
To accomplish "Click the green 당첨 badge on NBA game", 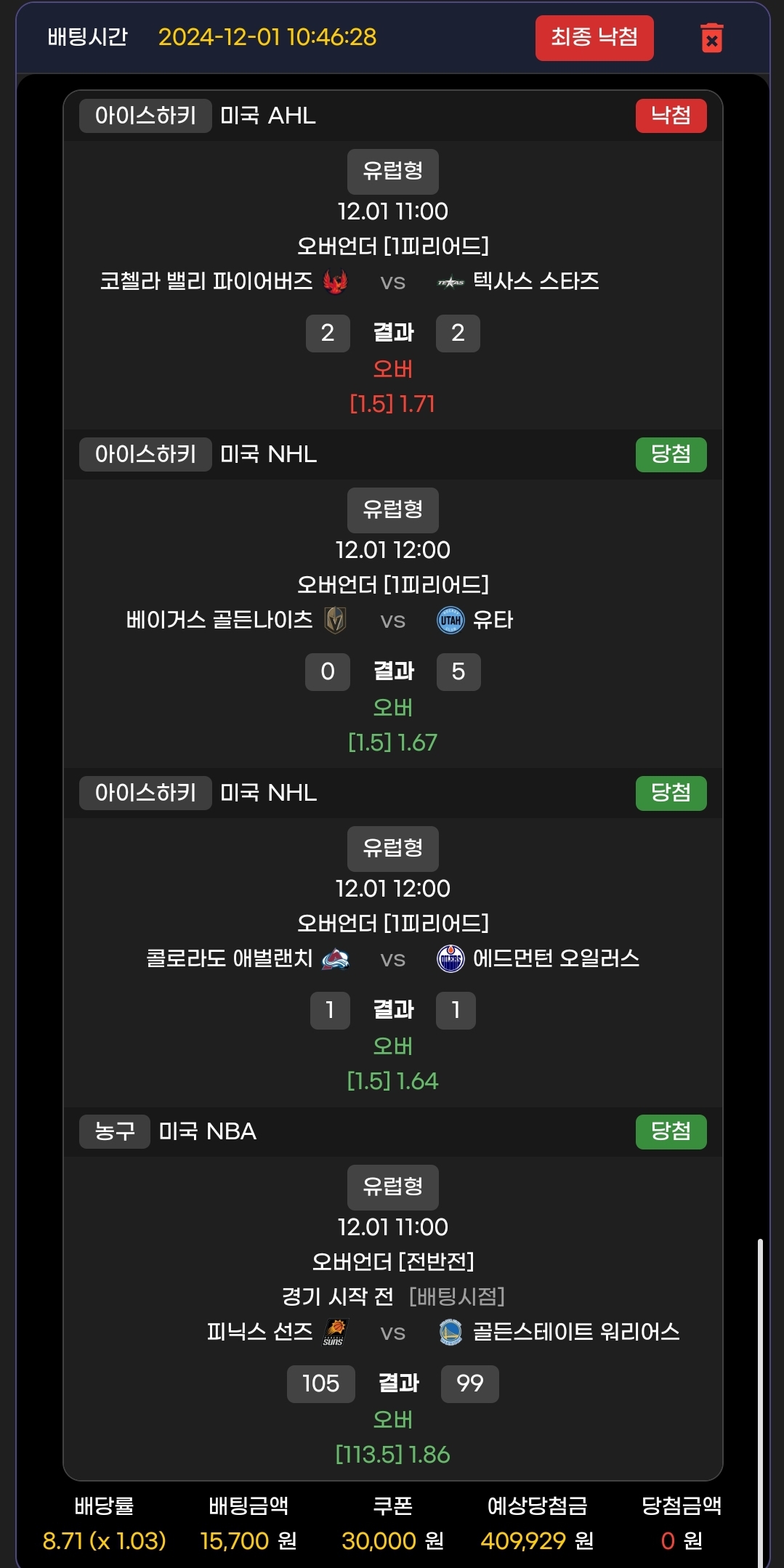I will [671, 1131].
